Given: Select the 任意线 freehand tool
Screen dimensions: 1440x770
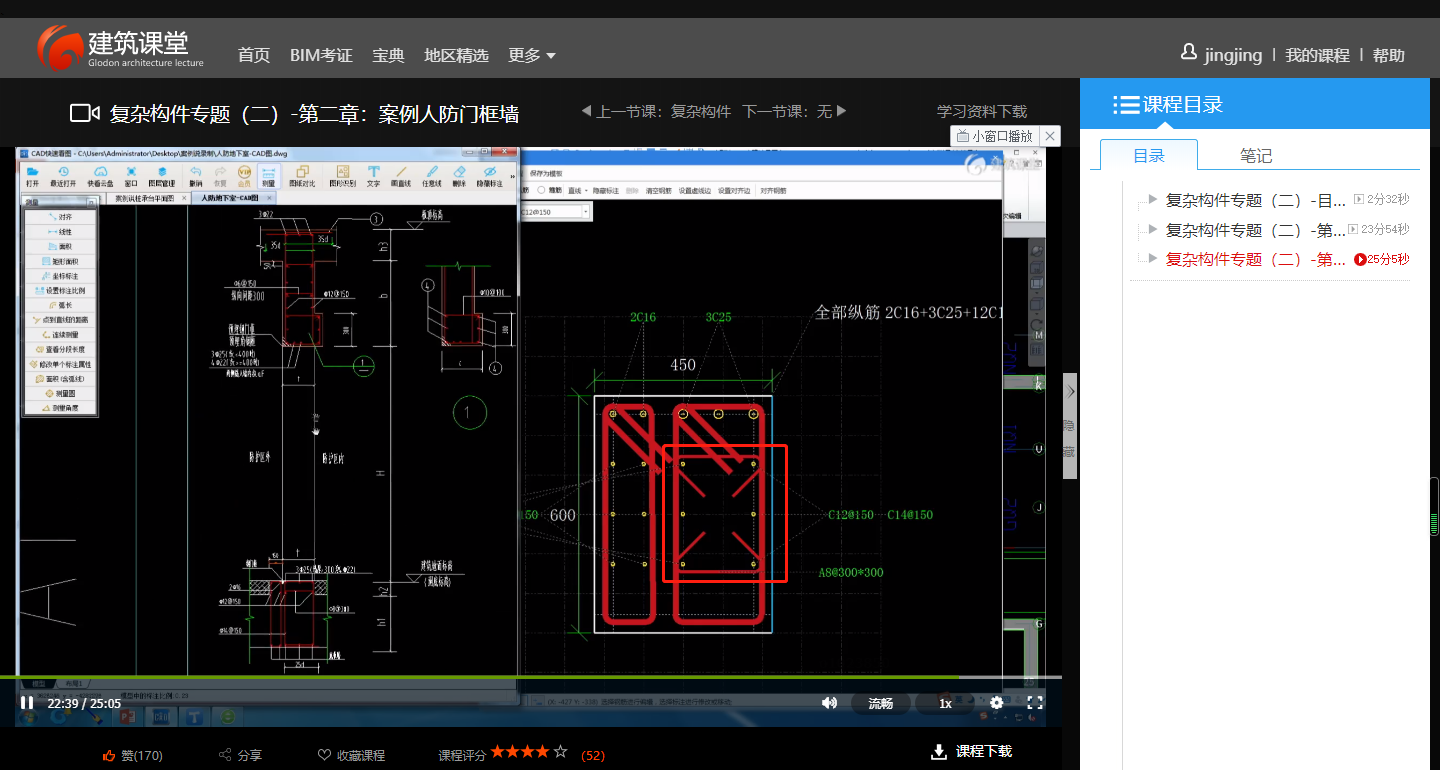Looking at the screenshot, I should [x=432, y=176].
